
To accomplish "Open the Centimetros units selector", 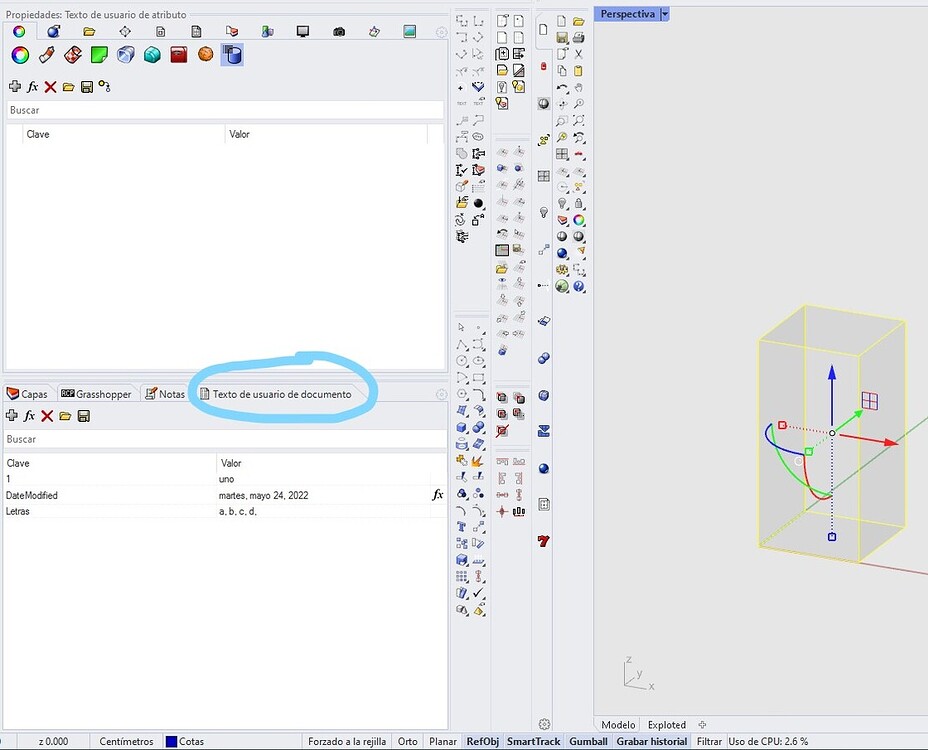I will (125, 741).
